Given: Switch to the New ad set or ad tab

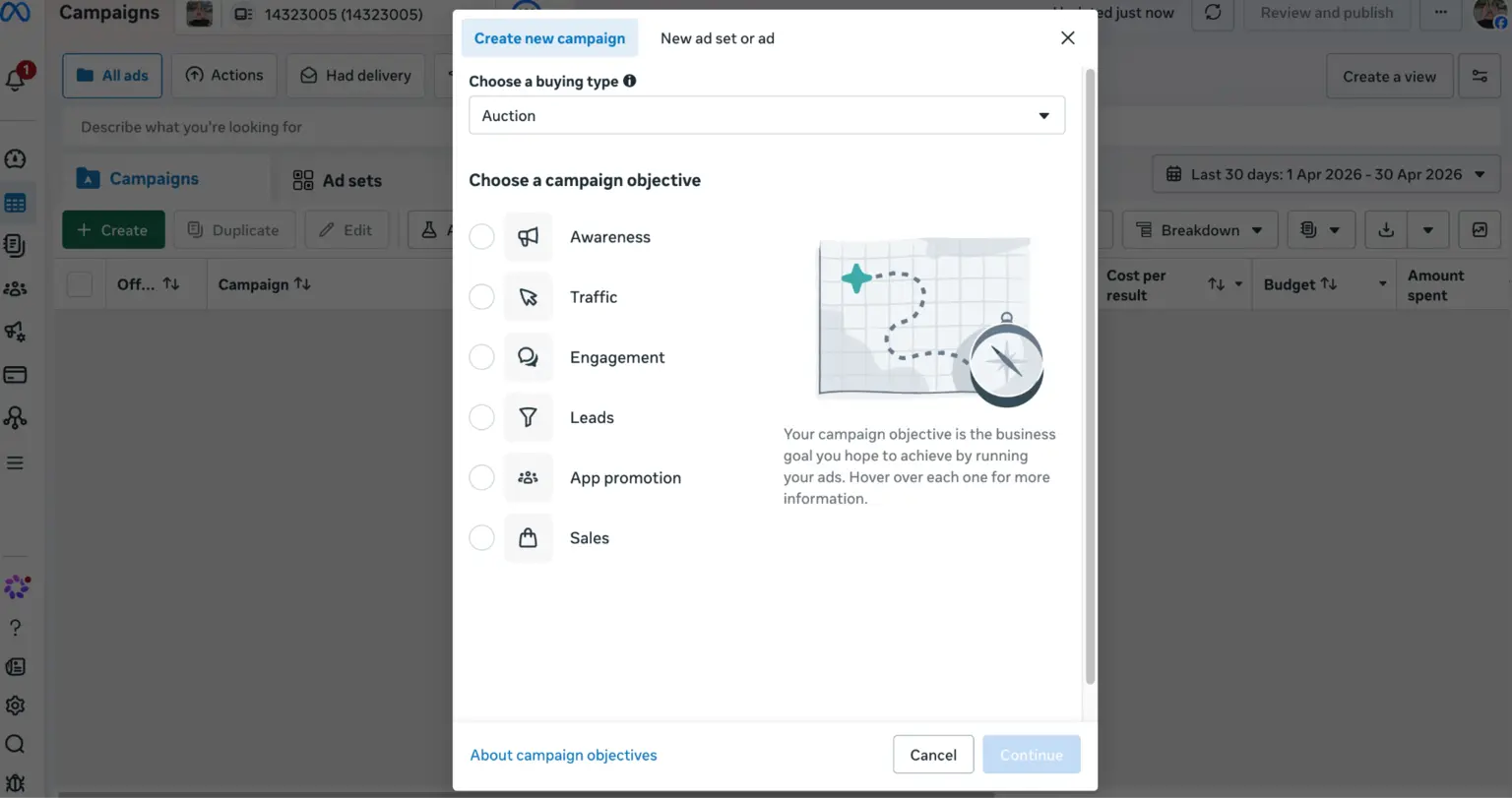Looking at the screenshot, I should [718, 38].
